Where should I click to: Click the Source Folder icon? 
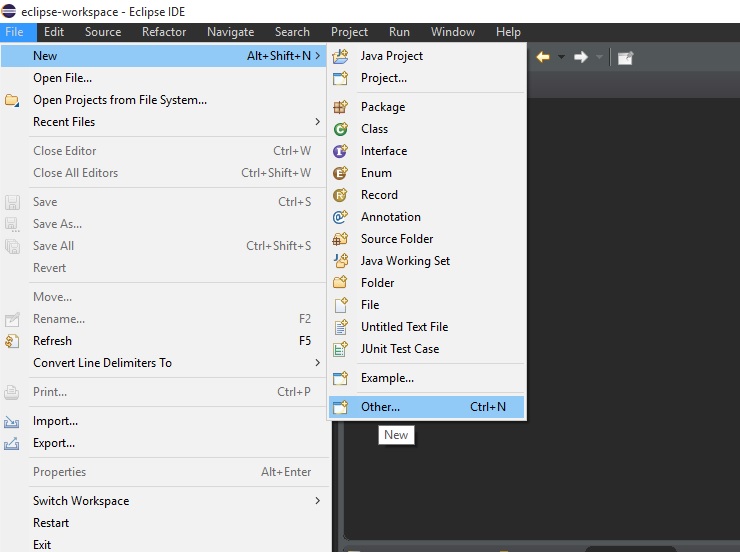coord(340,239)
